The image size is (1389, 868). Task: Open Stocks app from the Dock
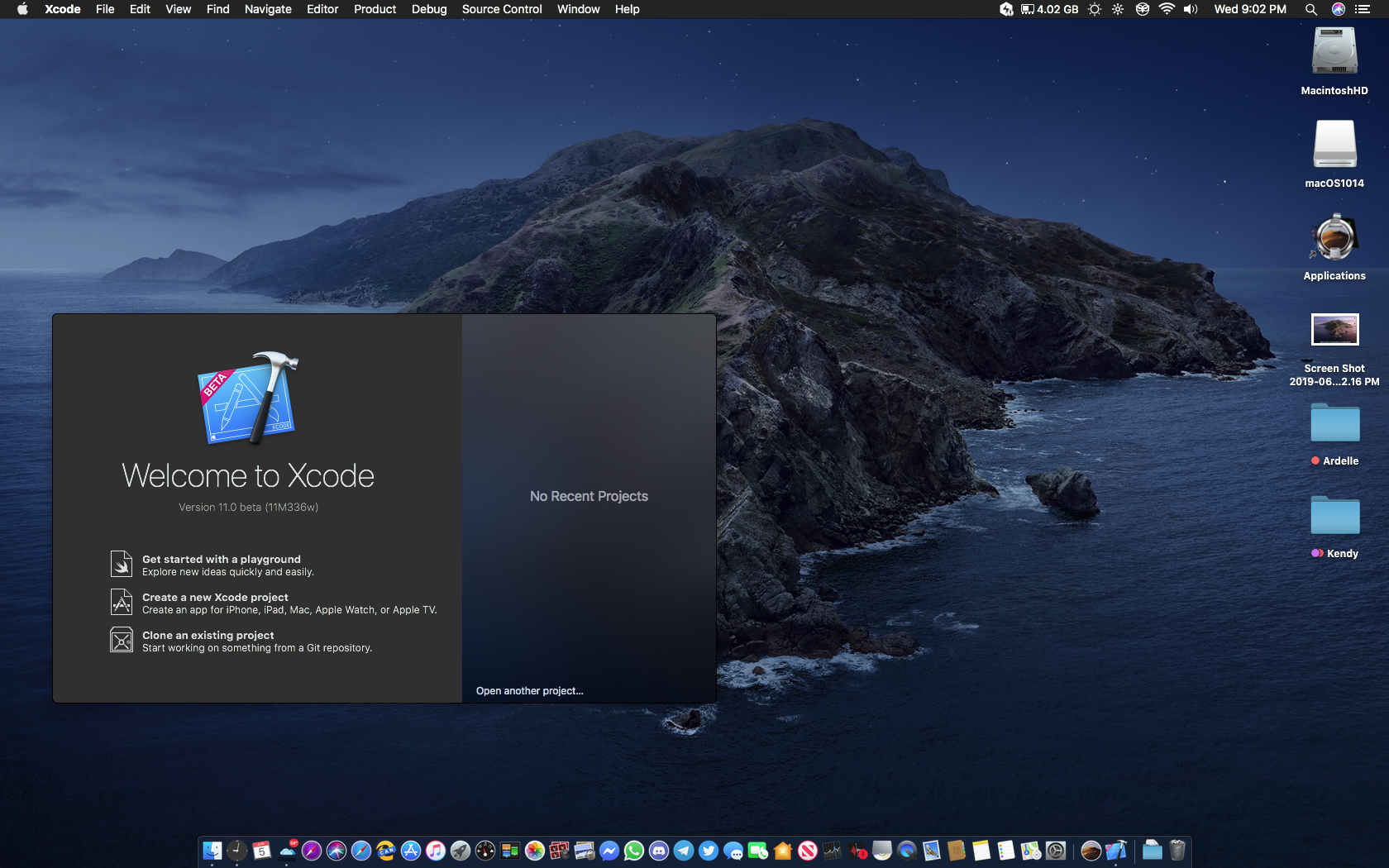pyautogui.click(x=833, y=851)
